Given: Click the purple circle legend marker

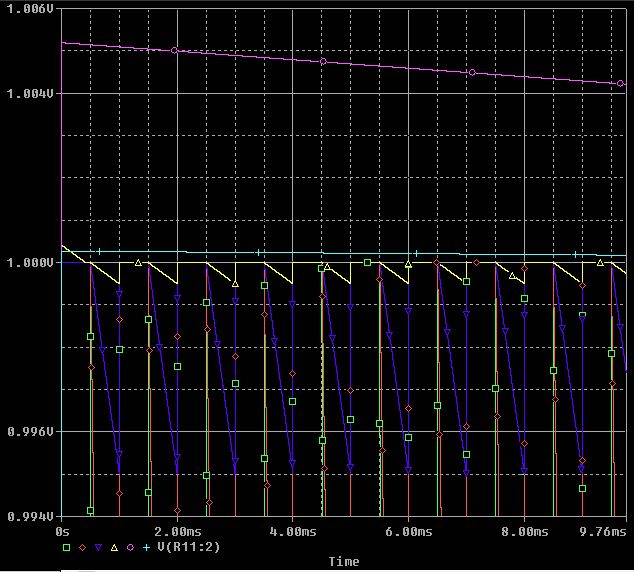Looking at the screenshot, I should [x=130, y=548].
